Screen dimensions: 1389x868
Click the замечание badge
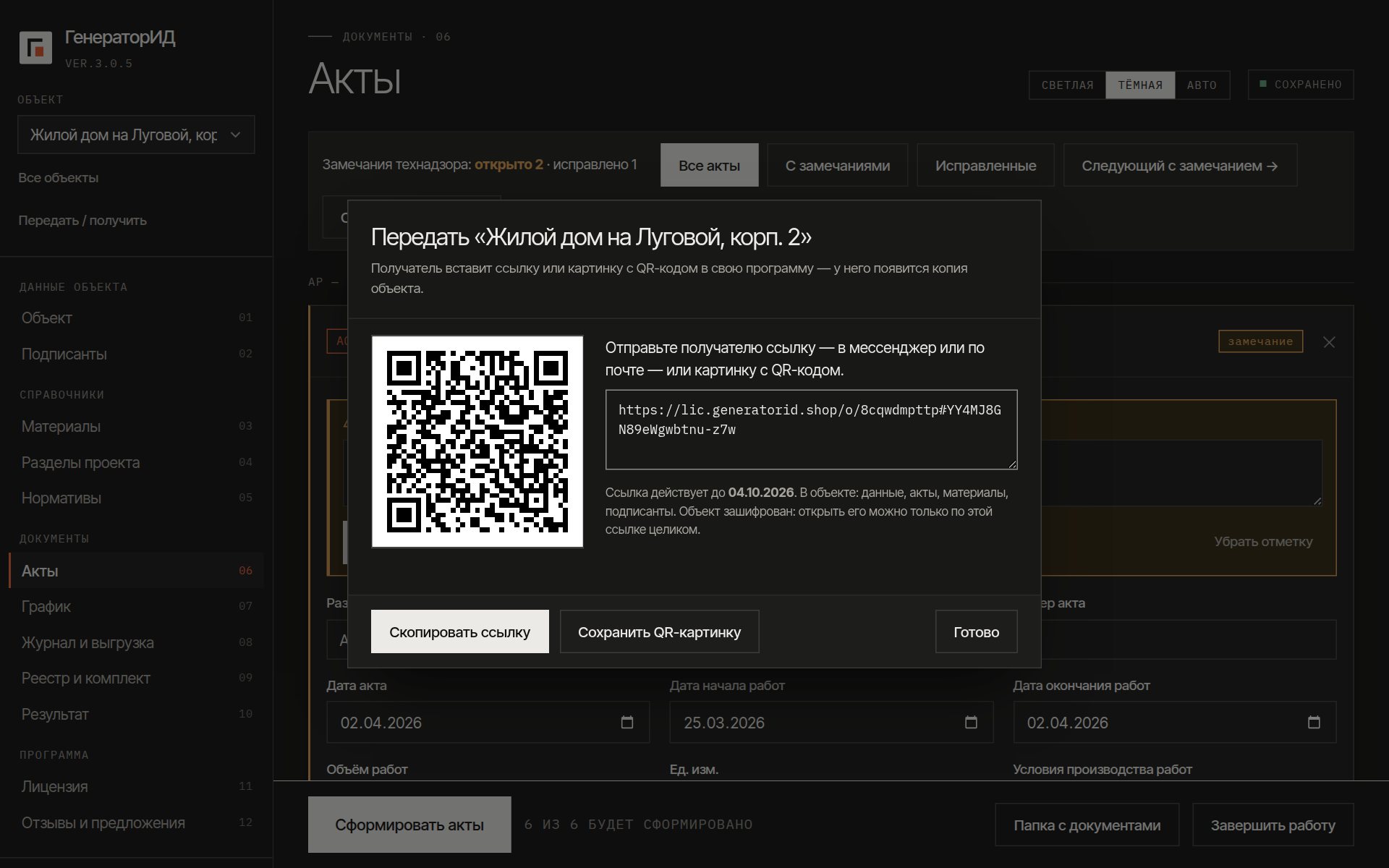[x=1260, y=341]
